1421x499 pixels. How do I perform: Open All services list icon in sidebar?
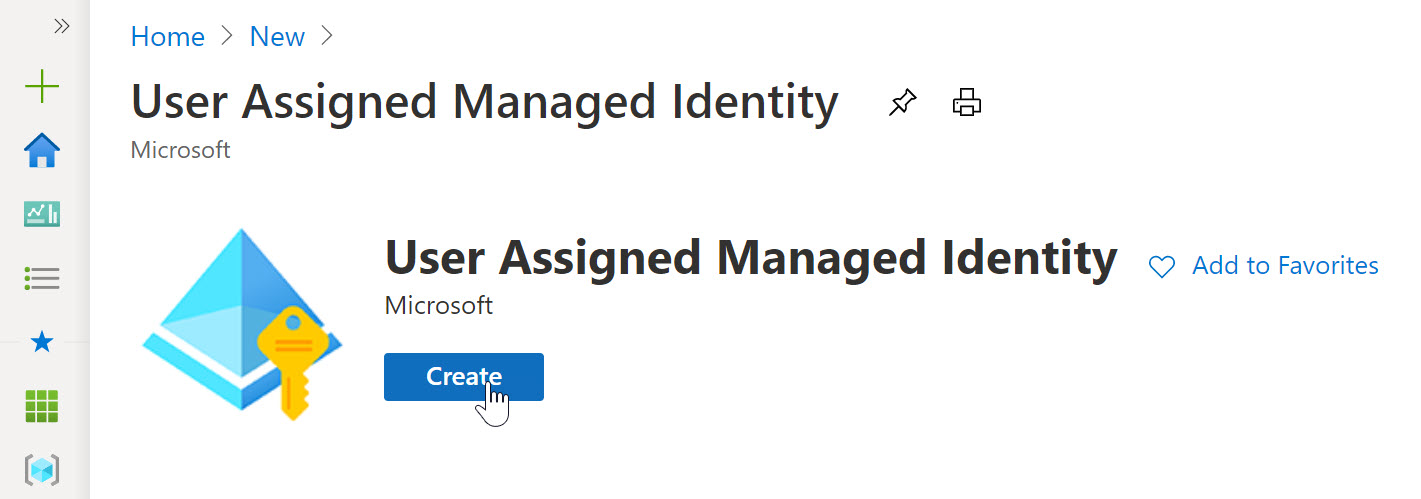click(x=42, y=278)
